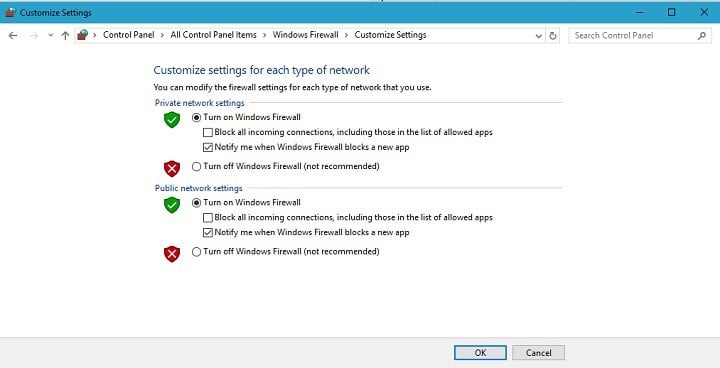Click the Search Control Panel field
720x368 pixels.
tap(634, 35)
